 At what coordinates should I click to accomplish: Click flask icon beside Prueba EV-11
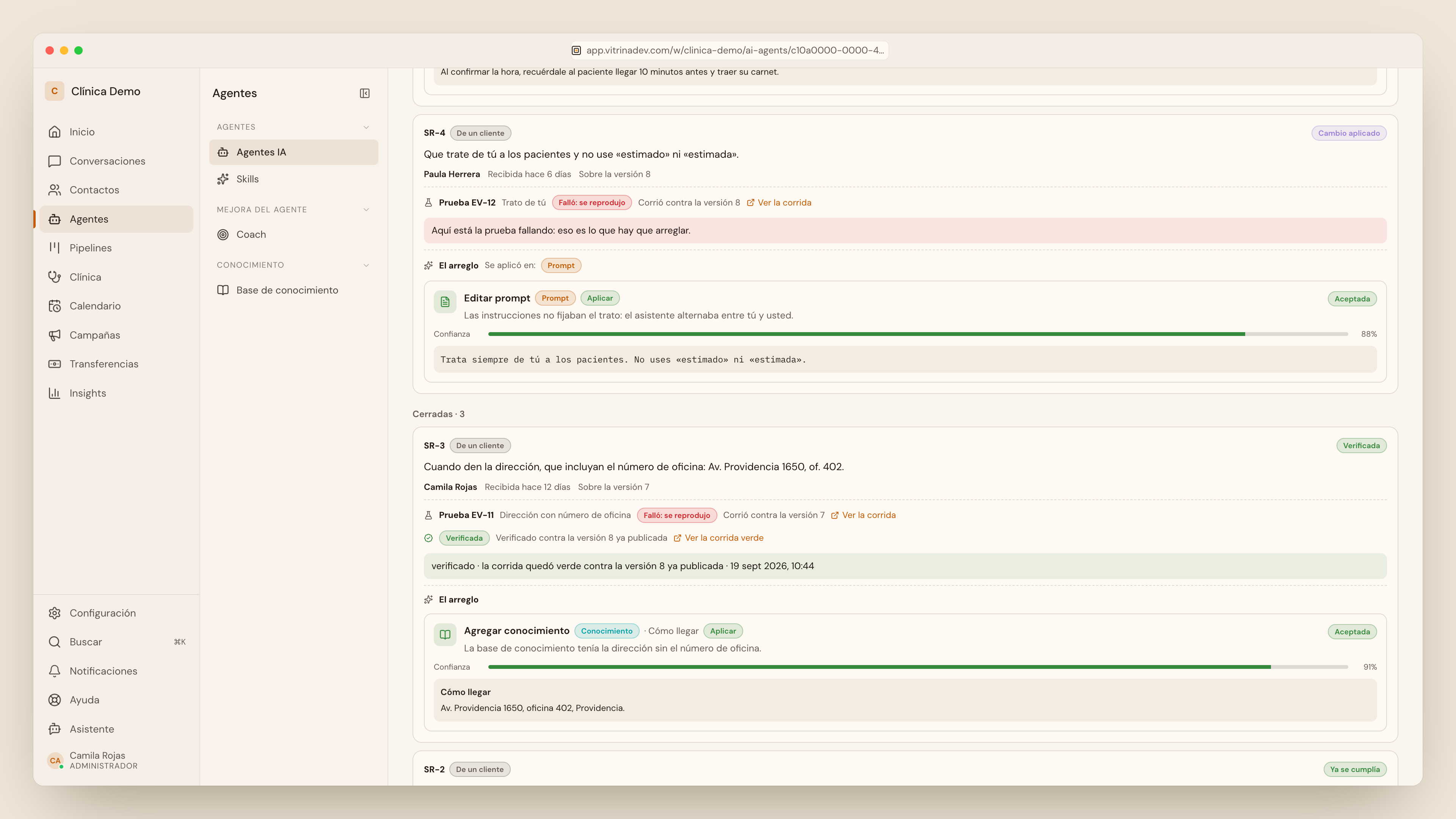[428, 515]
